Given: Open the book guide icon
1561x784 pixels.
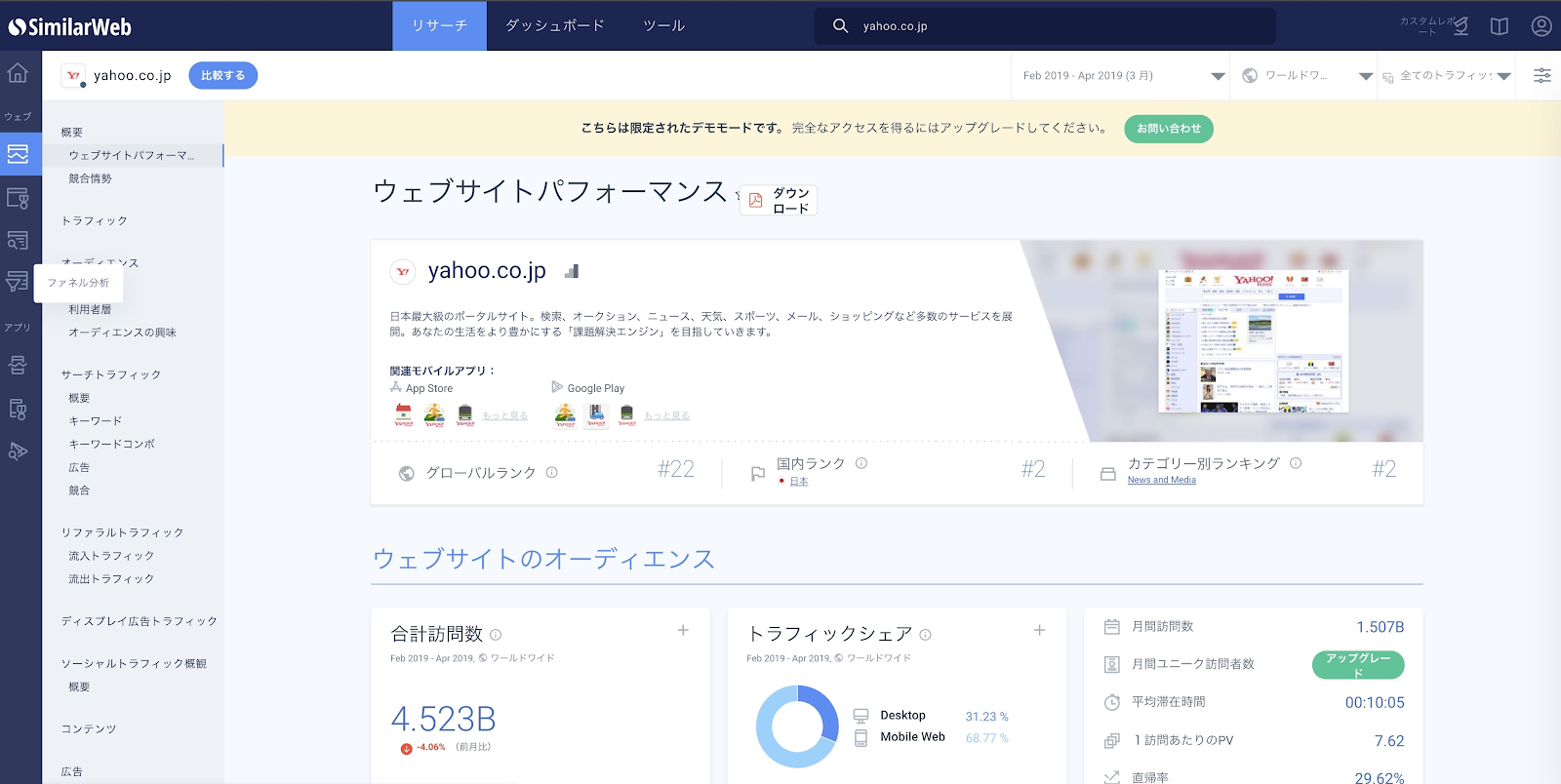Looking at the screenshot, I should 1500,26.
